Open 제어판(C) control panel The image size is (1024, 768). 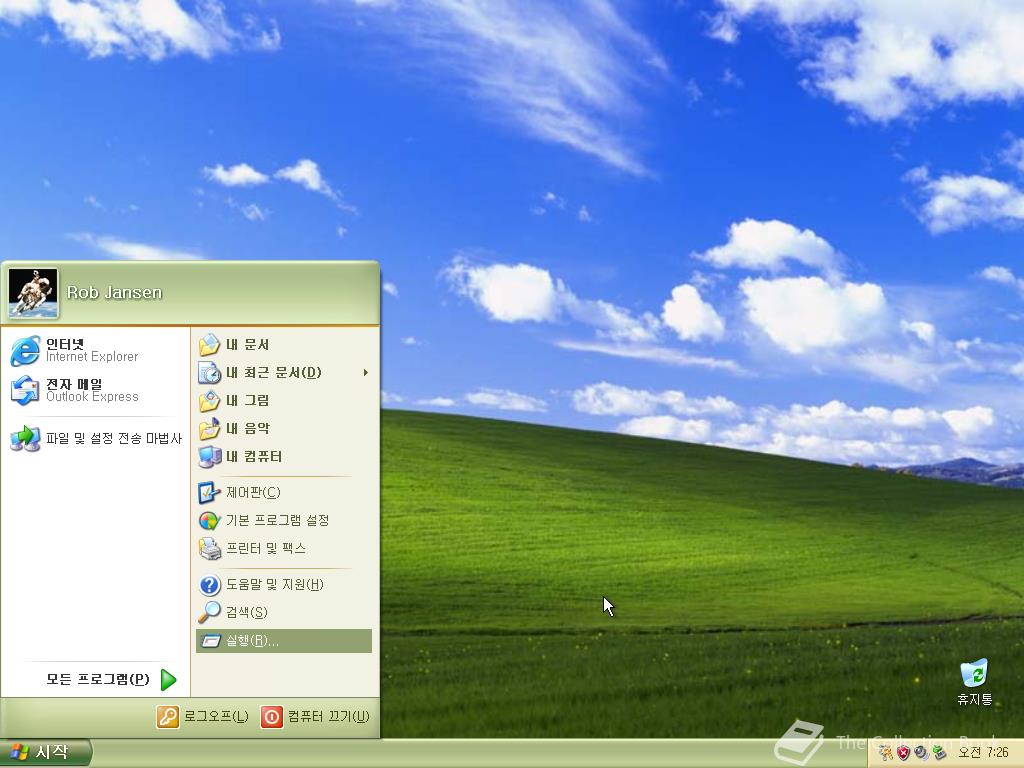[x=284, y=492]
